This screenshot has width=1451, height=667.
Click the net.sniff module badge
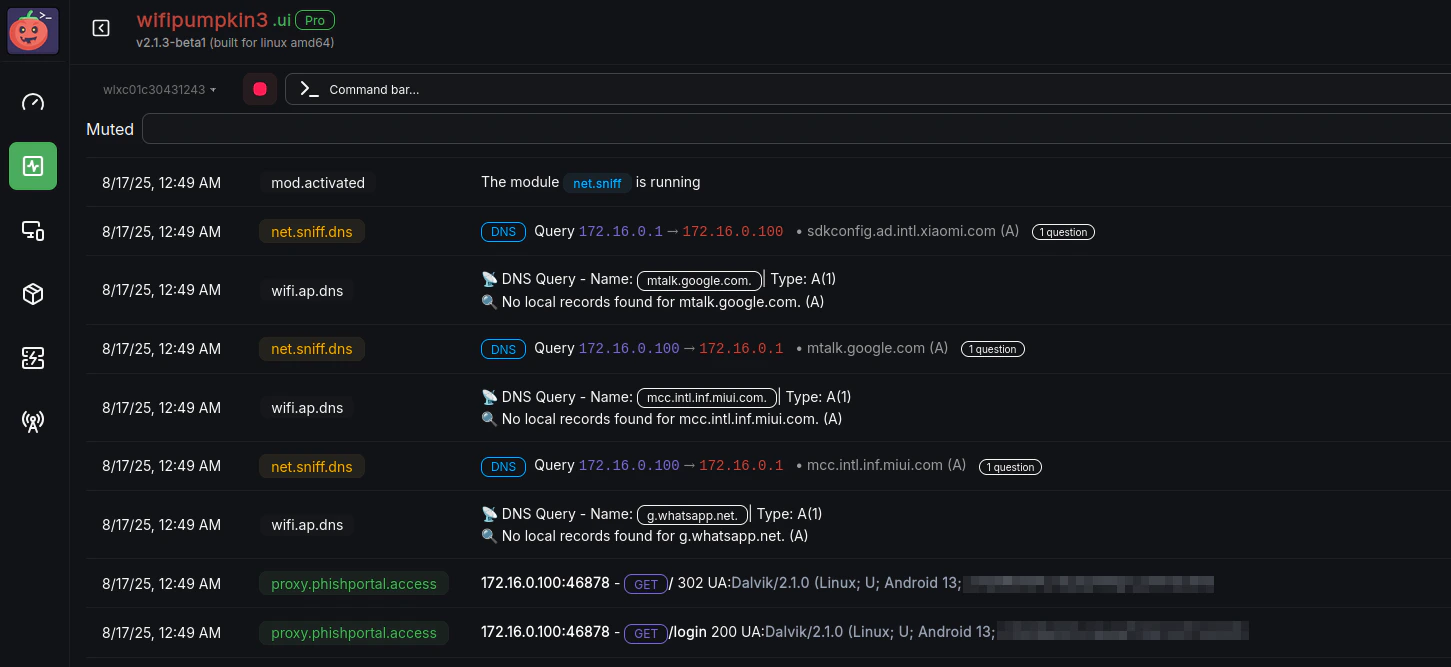[x=597, y=183]
